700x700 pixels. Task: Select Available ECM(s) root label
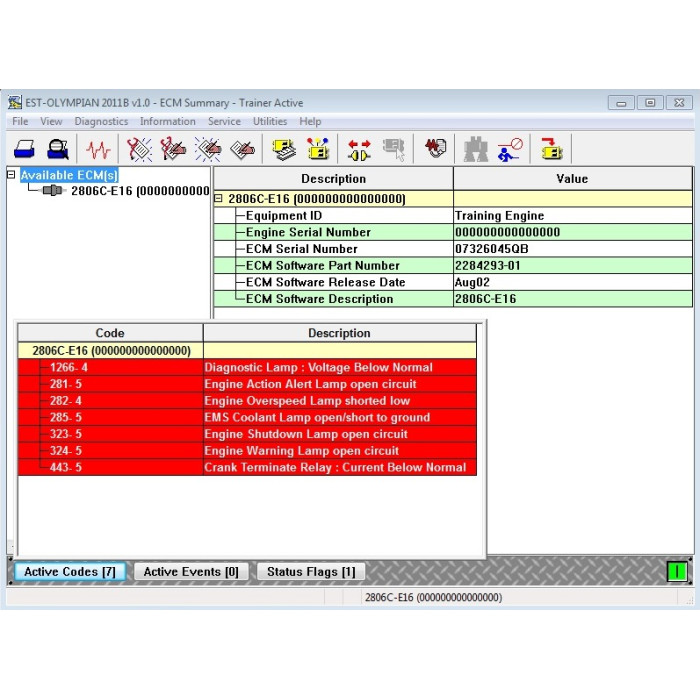coord(69,175)
